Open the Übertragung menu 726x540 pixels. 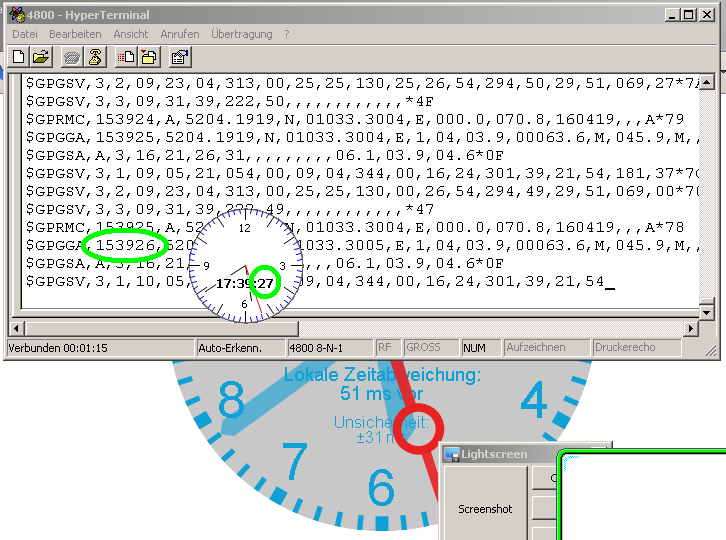coord(242,34)
